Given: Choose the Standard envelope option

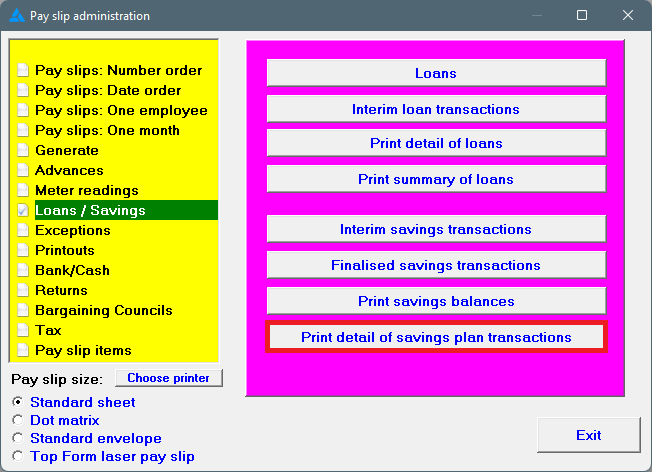Looking at the screenshot, I should tap(18, 438).
